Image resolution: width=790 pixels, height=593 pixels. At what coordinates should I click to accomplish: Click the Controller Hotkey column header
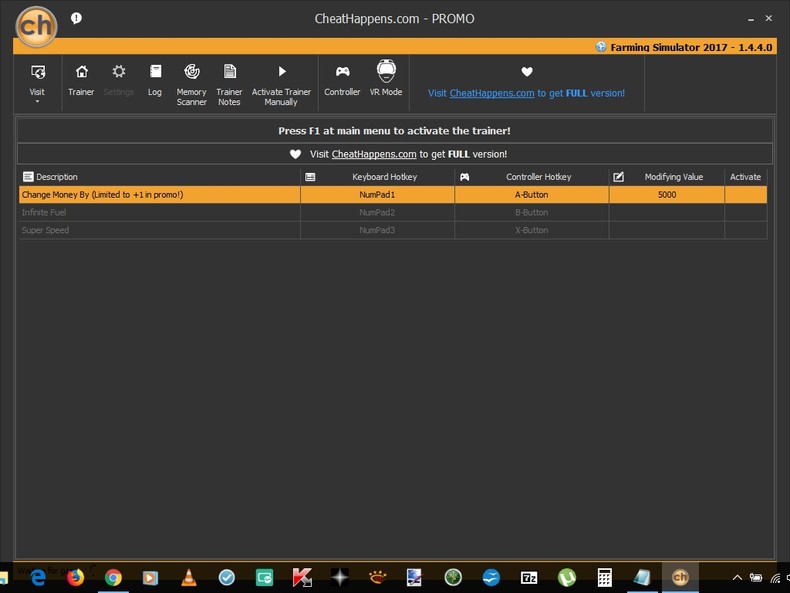click(532, 177)
